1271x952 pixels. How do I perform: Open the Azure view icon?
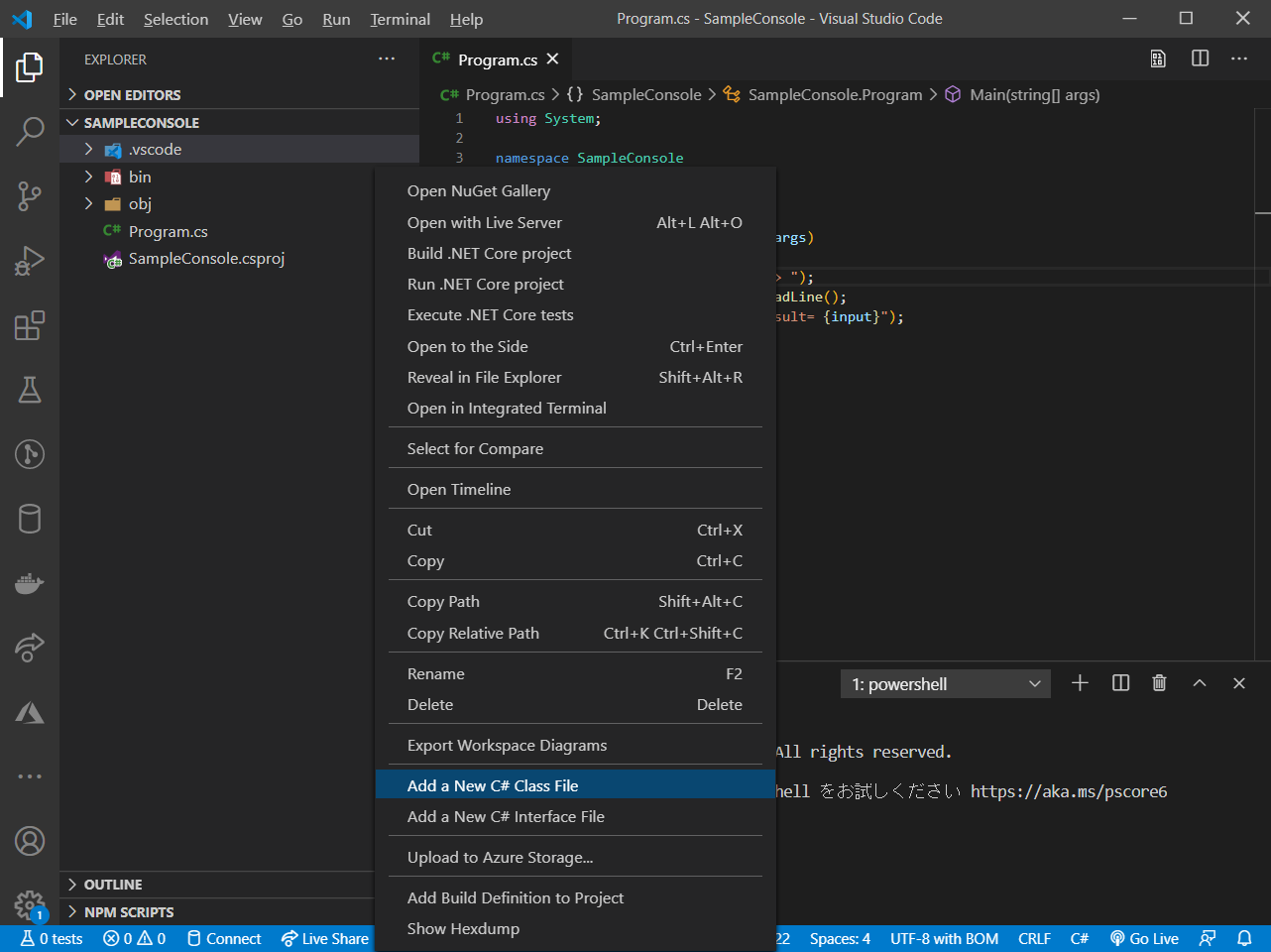(x=30, y=712)
